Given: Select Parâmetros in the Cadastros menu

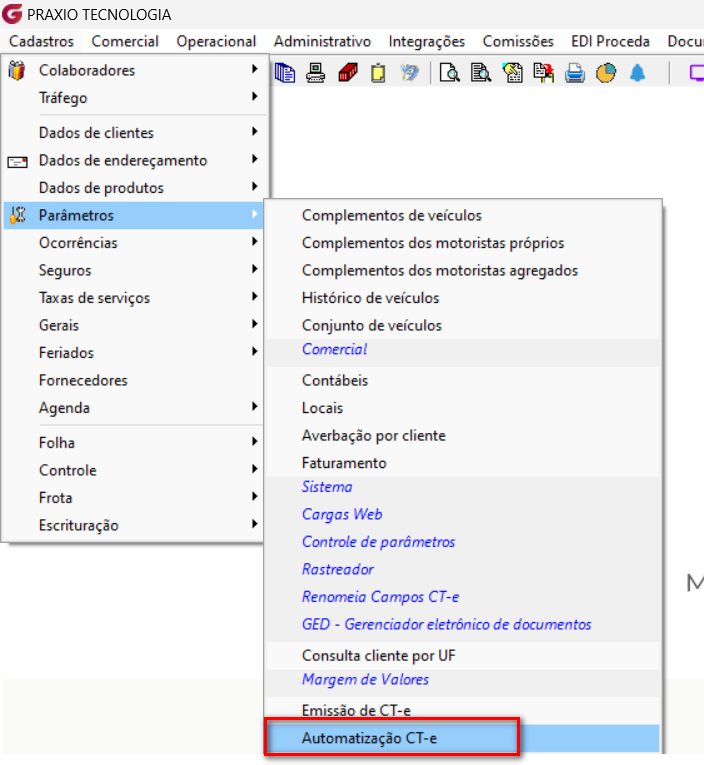Looking at the screenshot, I should (133, 215).
